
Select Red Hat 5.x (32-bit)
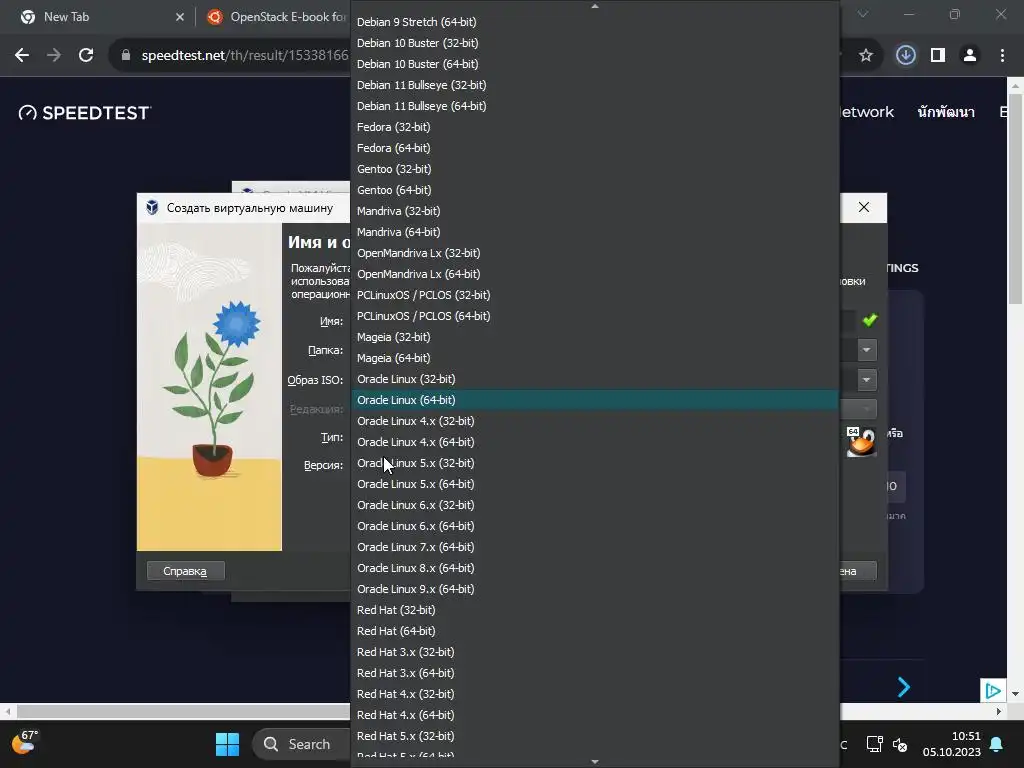click(x=595, y=735)
